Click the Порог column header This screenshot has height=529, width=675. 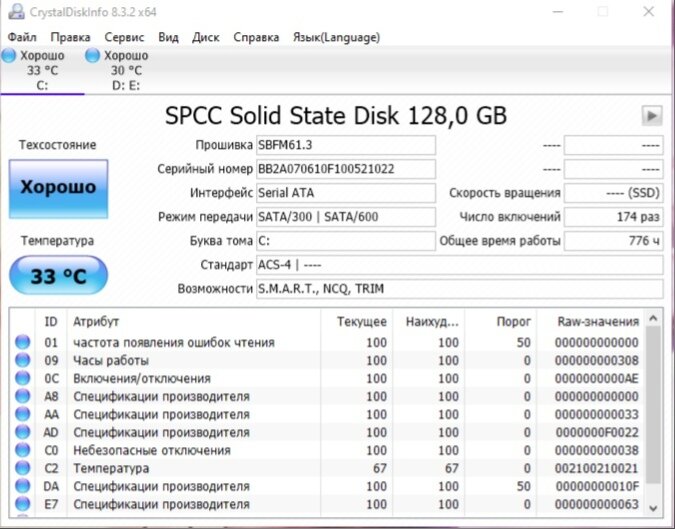500,322
